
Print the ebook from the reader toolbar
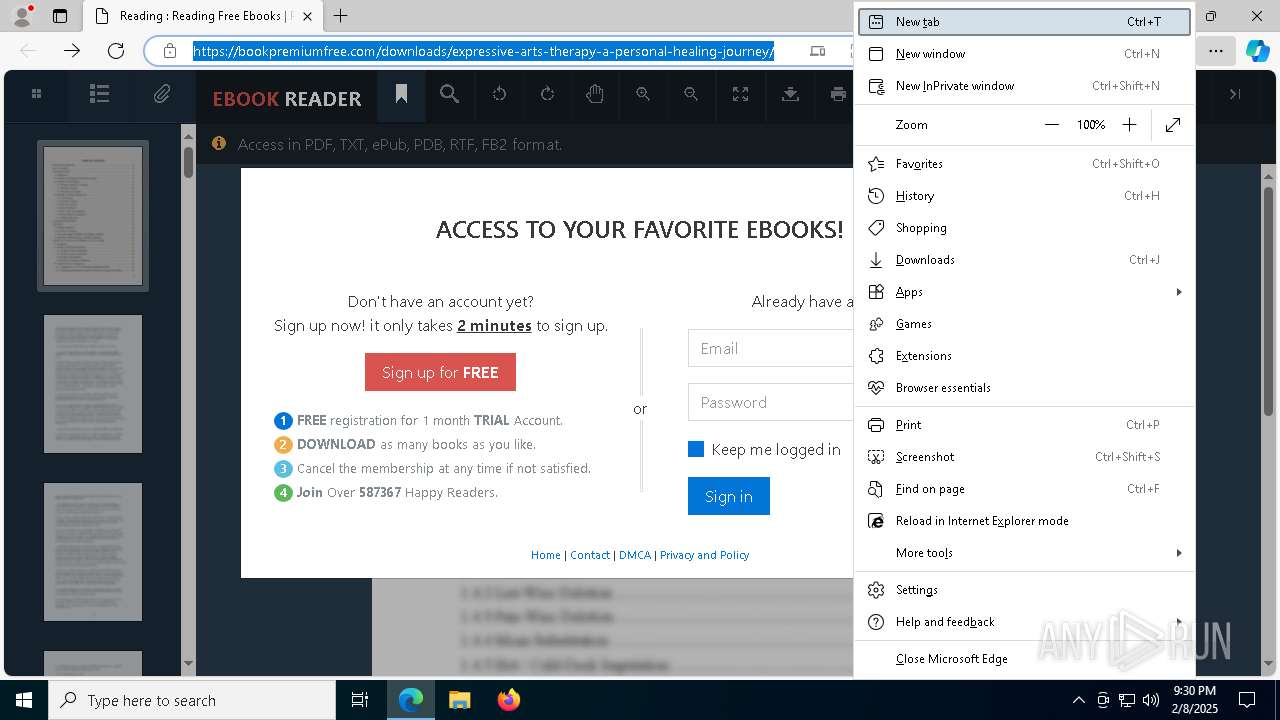[x=838, y=94]
